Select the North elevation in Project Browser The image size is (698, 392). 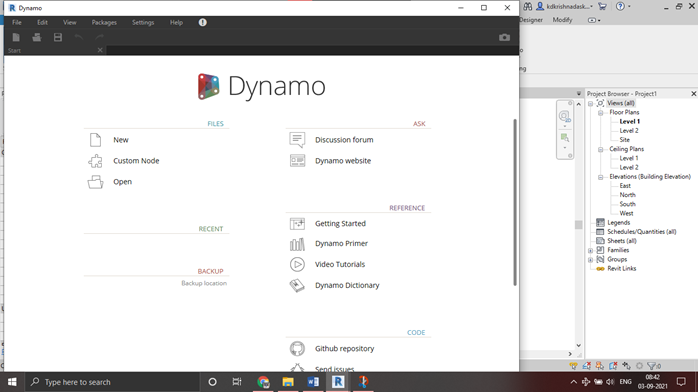[x=627, y=195]
